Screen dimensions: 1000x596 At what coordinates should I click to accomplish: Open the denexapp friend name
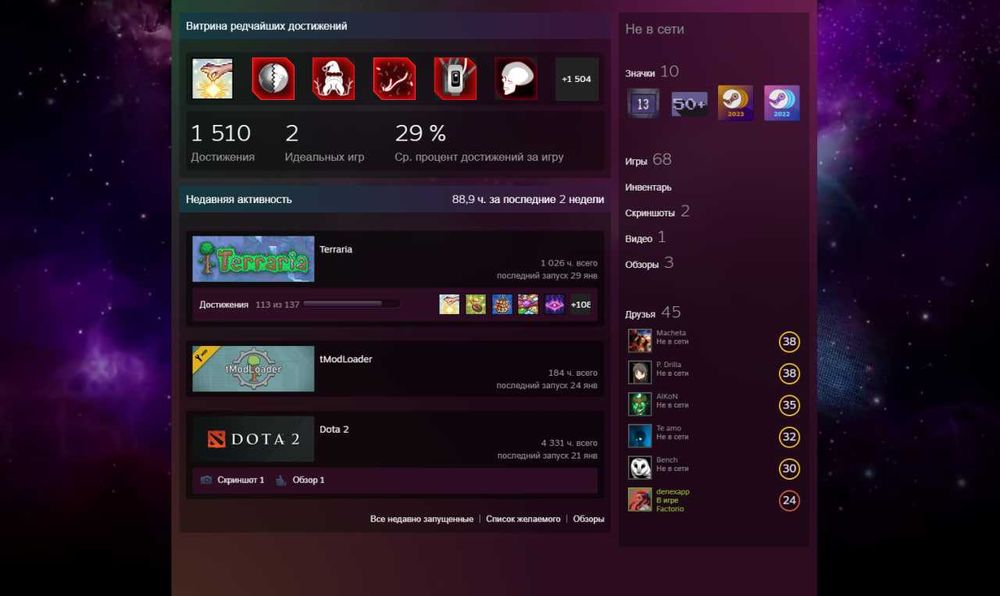pyautogui.click(x=673, y=491)
